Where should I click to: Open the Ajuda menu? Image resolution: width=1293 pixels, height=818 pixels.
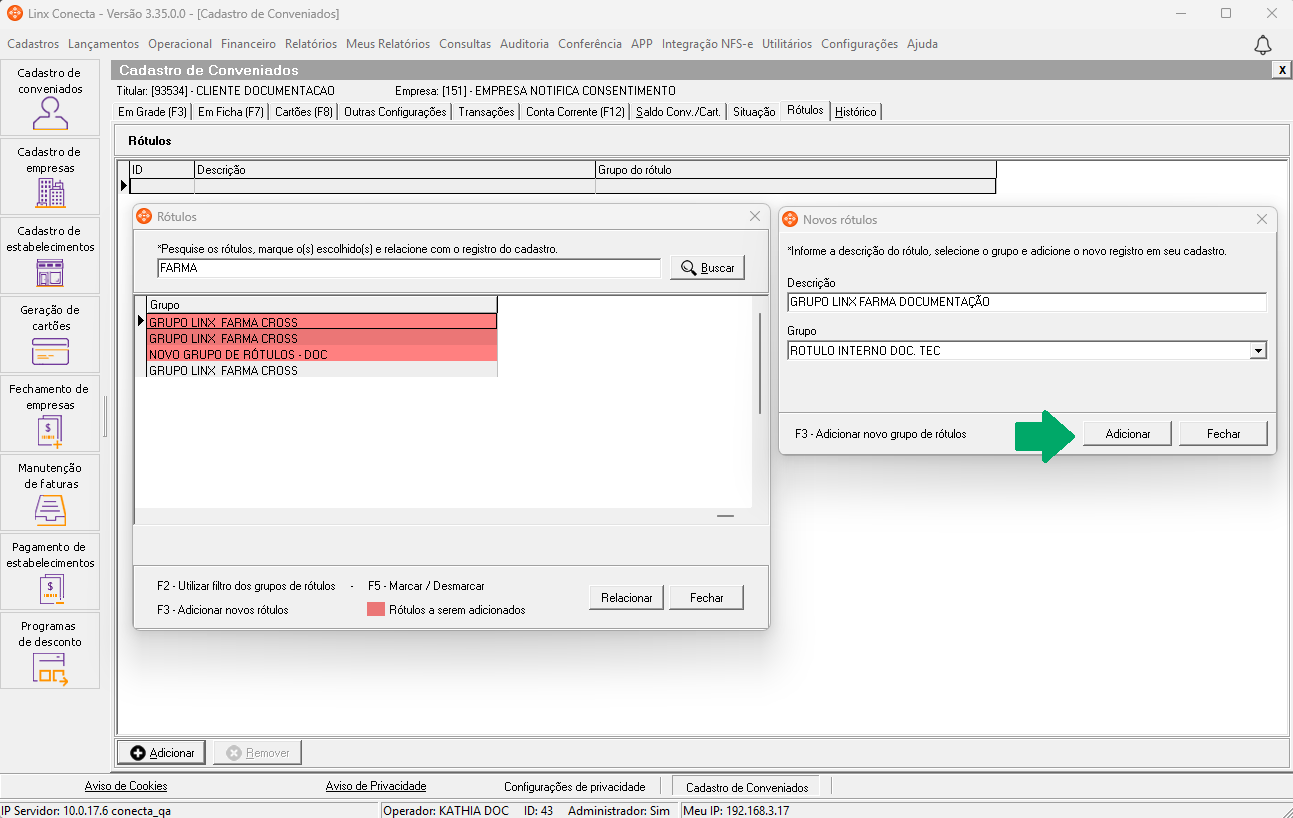[922, 44]
